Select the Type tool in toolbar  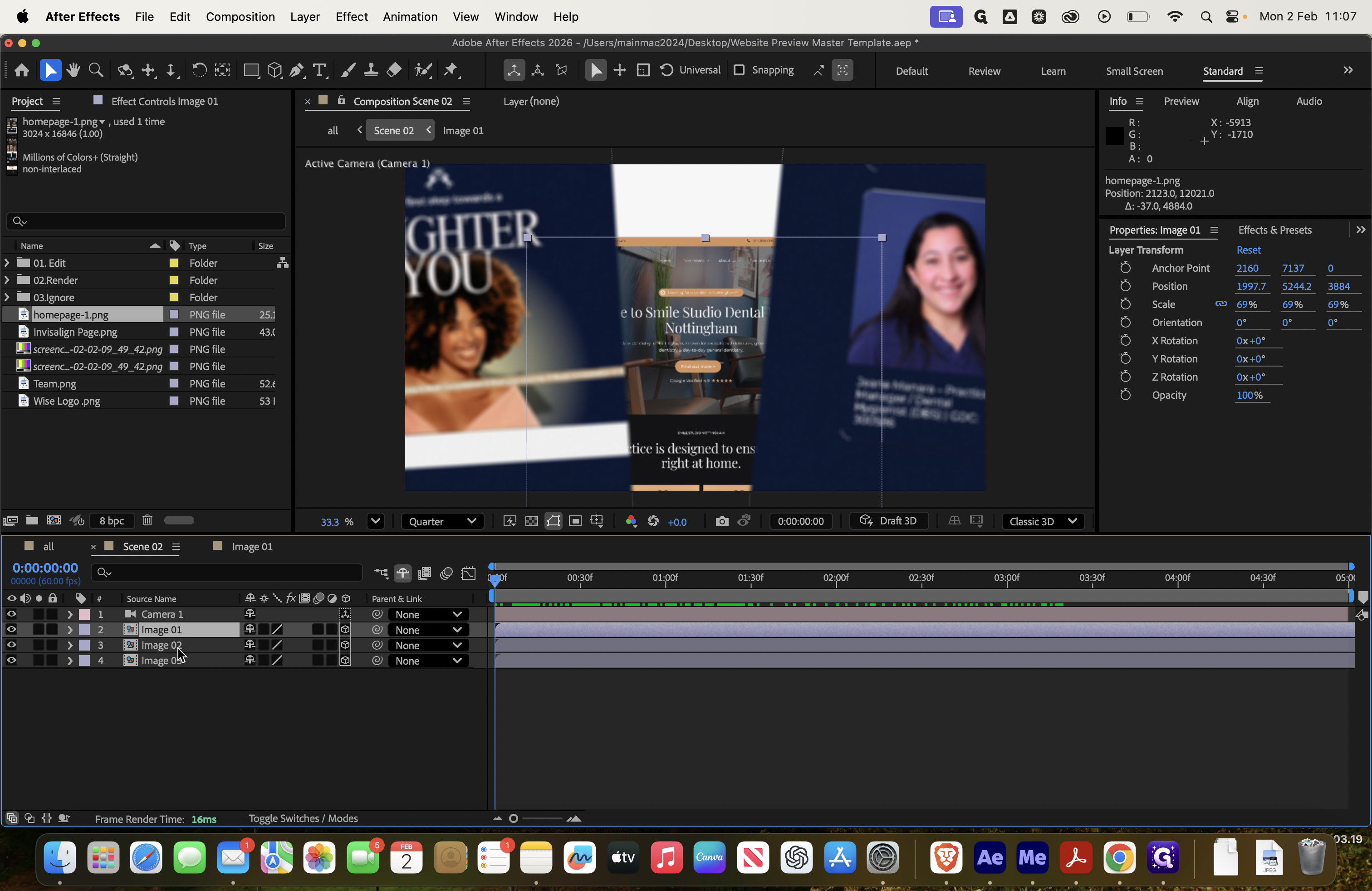pyautogui.click(x=319, y=70)
